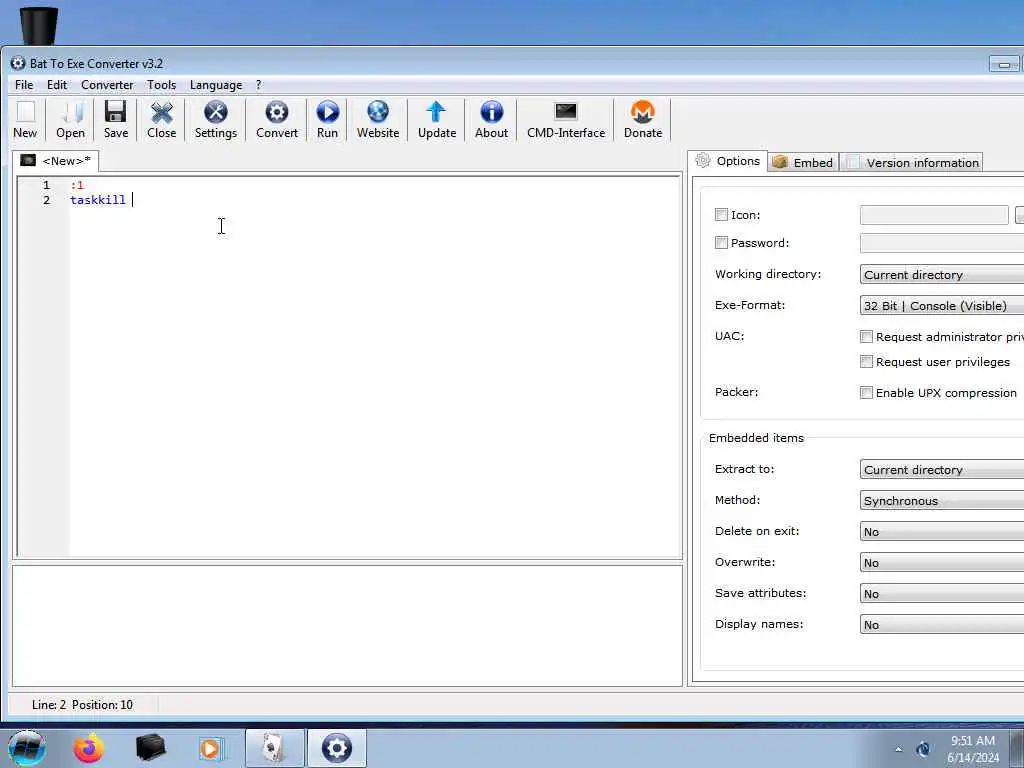The height and width of the screenshot is (768, 1024).
Task: Click the New file toolbar icon
Action: 25,113
